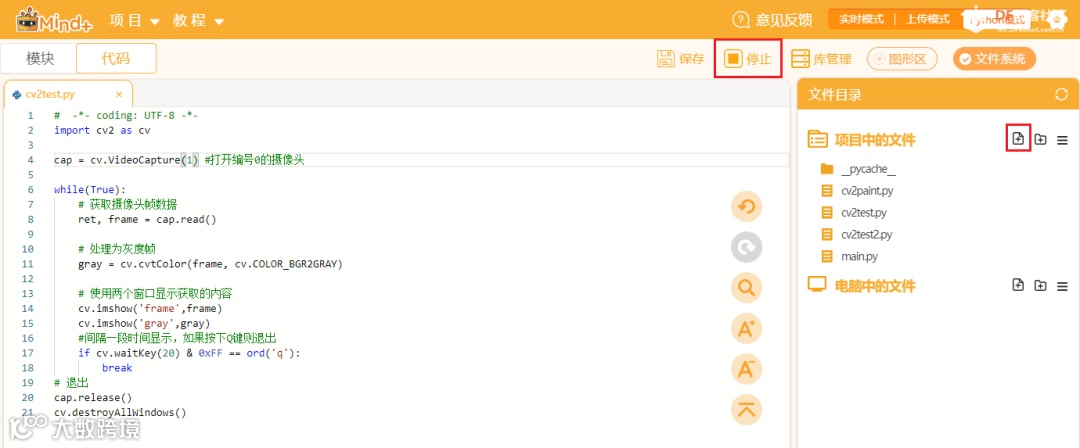The image size is (1080, 448).
Task: Click the 保存 save button
Action: 681,59
